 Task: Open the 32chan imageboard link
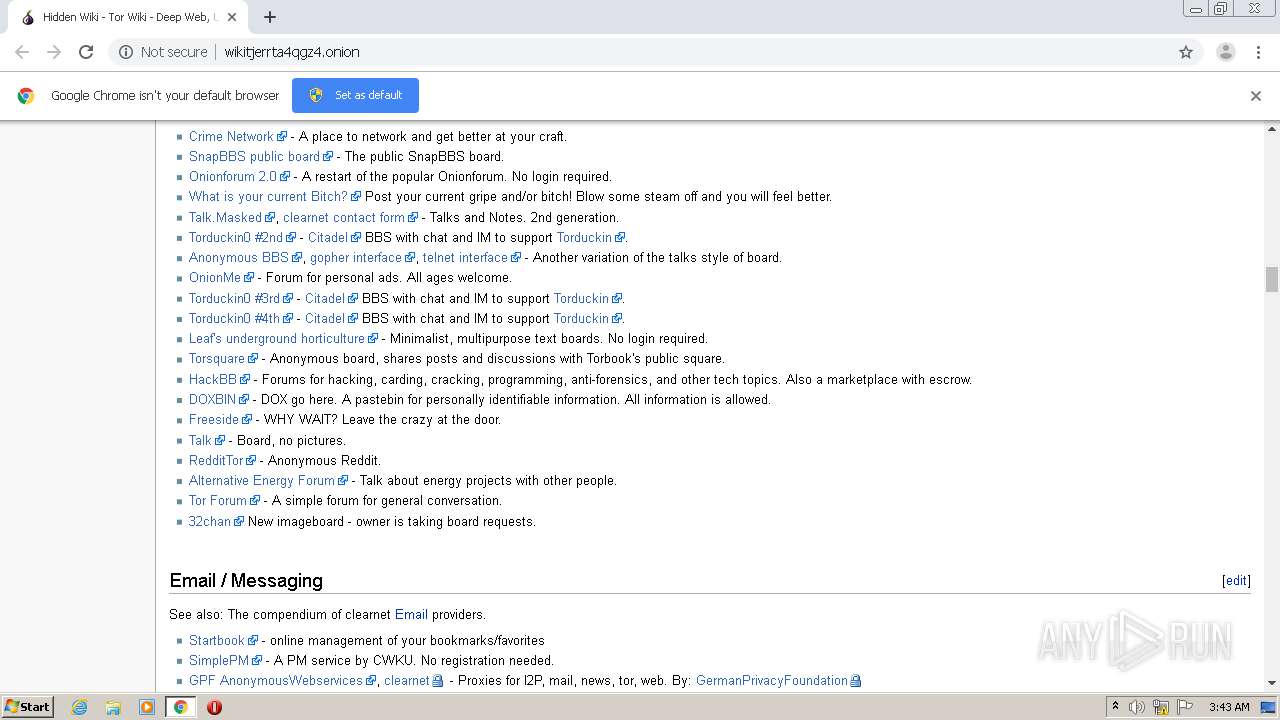click(x=210, y=521)
